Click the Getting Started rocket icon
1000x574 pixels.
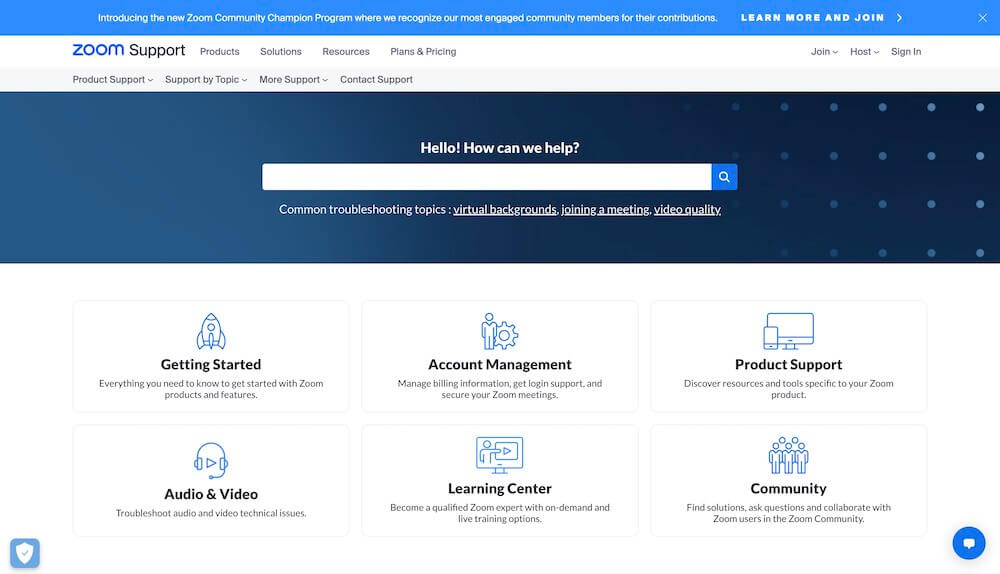point(211,332)
